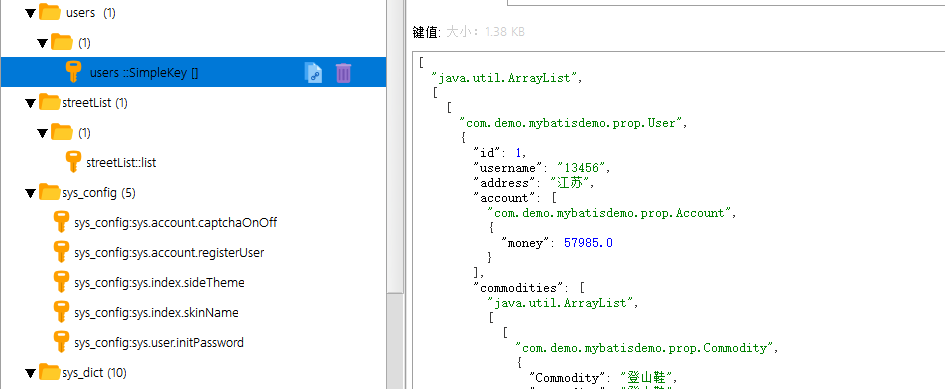The height and width of the screenshot is (389, 945).
Task: Copy key name icon on users::SimpleKey row
Action: 313,72
